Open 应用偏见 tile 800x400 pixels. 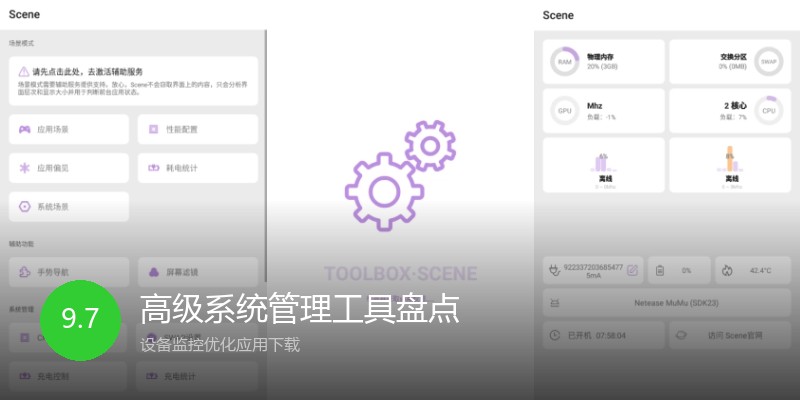pos(69,168)
